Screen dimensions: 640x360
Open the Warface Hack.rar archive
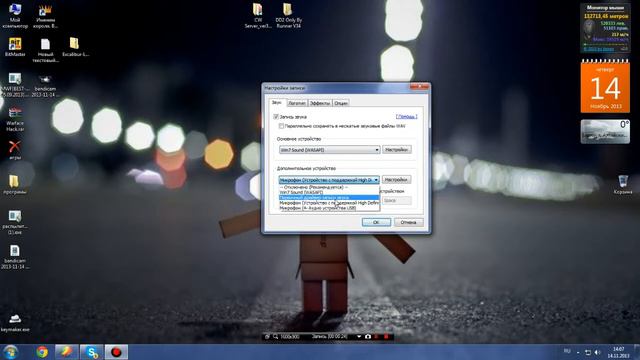(x=15, y=119)
